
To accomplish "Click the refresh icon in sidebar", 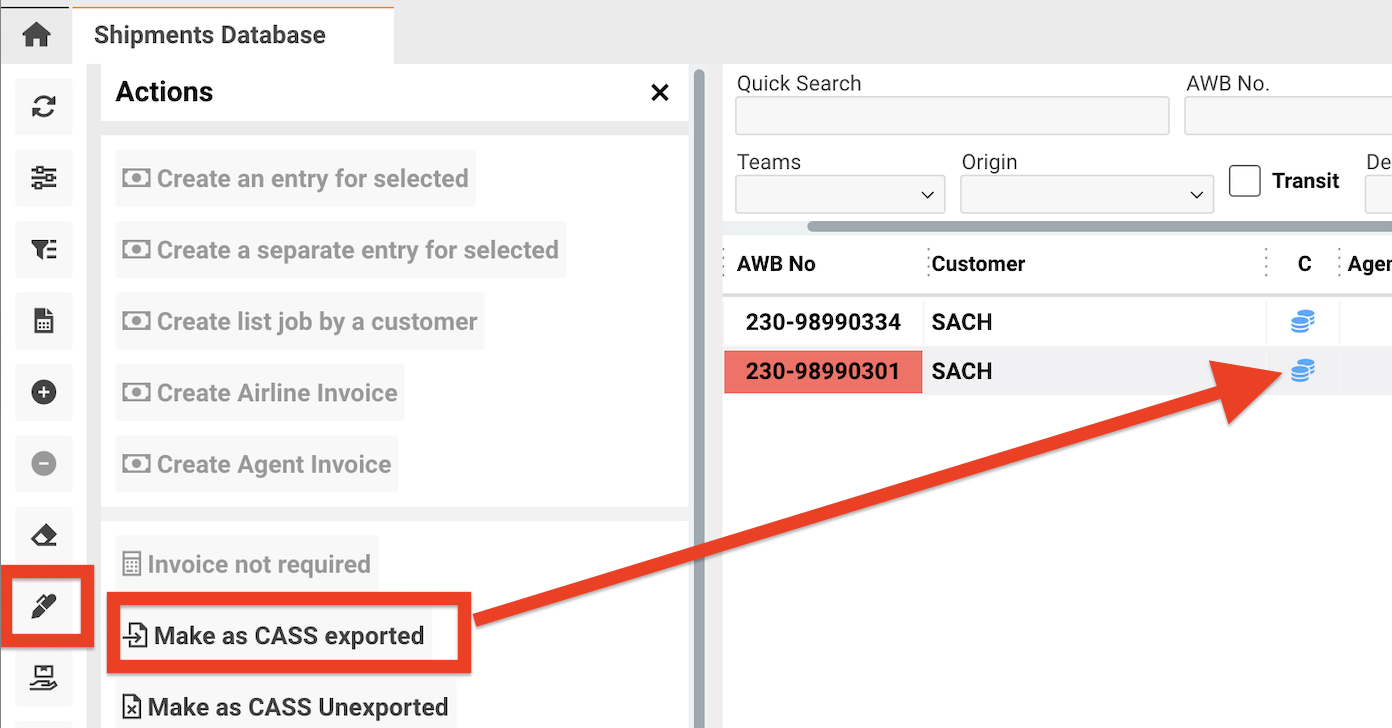I will point(44,107).
